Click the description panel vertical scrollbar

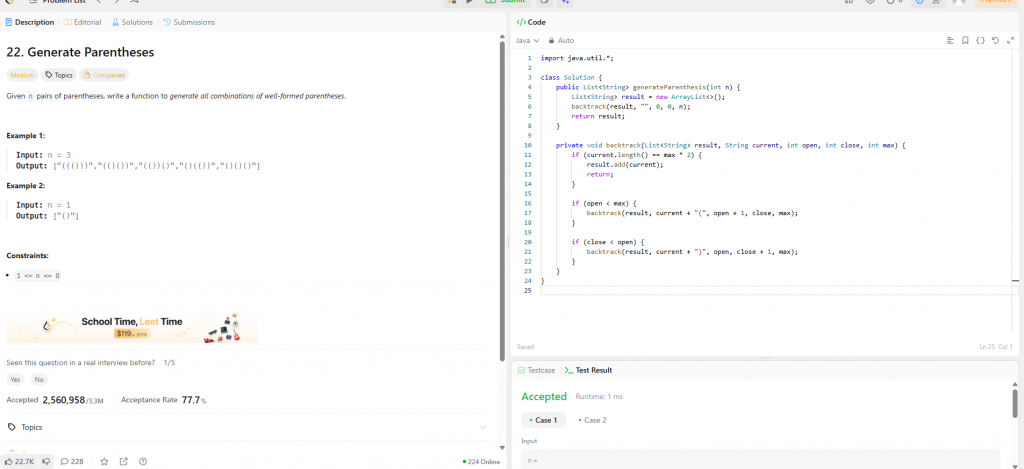pos(502,201)
